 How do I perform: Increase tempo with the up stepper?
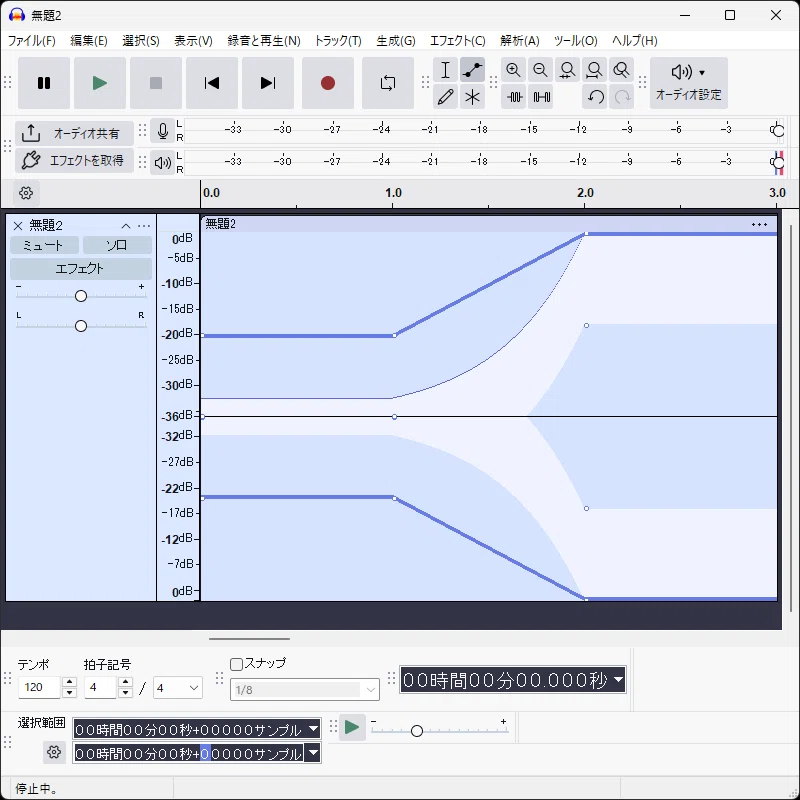point(69,682)
